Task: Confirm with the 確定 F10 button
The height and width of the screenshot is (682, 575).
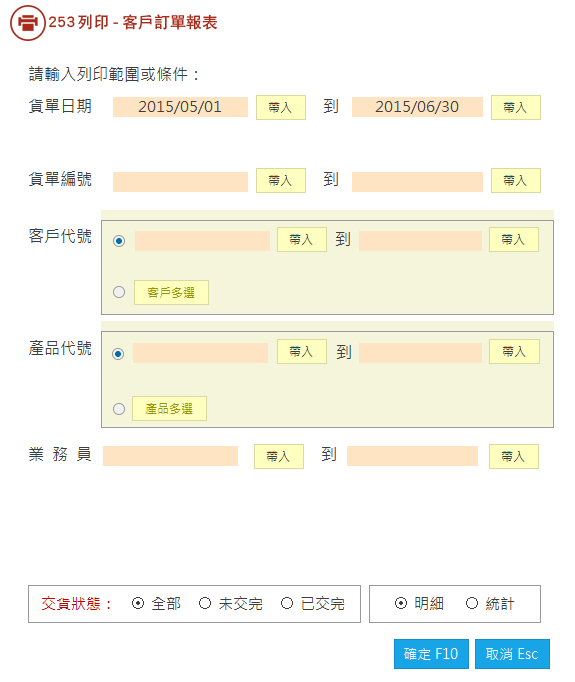Action: coord(431,654)
